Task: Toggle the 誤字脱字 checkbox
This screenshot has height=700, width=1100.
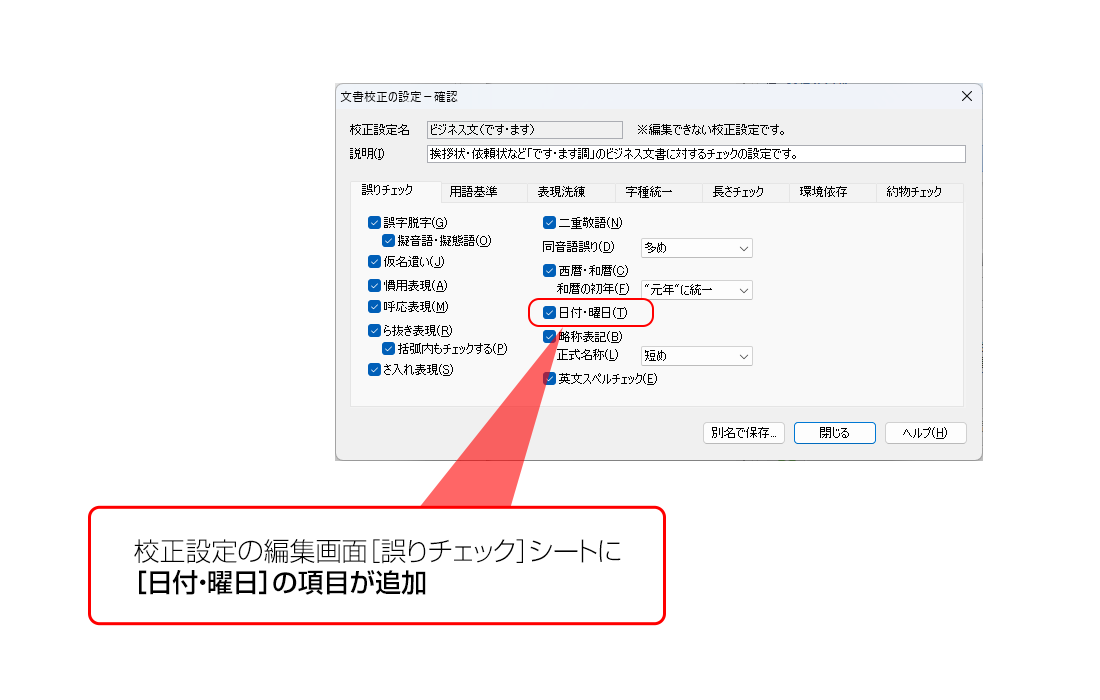Action: click(x=375, y=223)
